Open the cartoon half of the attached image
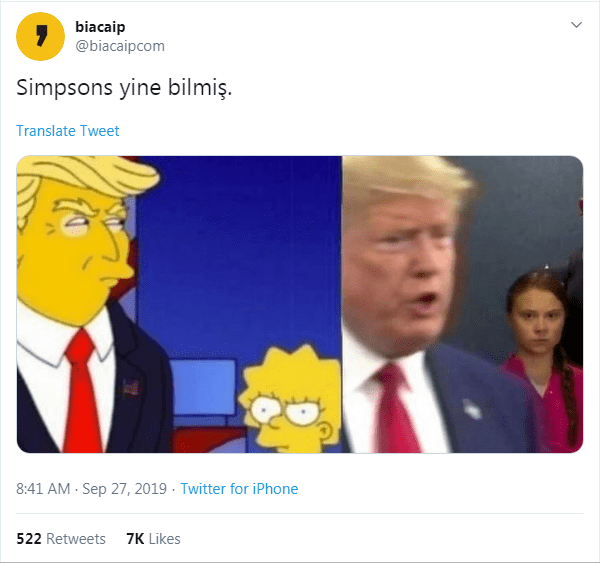This screenshot has width=600, height=563. pos(179,304)
